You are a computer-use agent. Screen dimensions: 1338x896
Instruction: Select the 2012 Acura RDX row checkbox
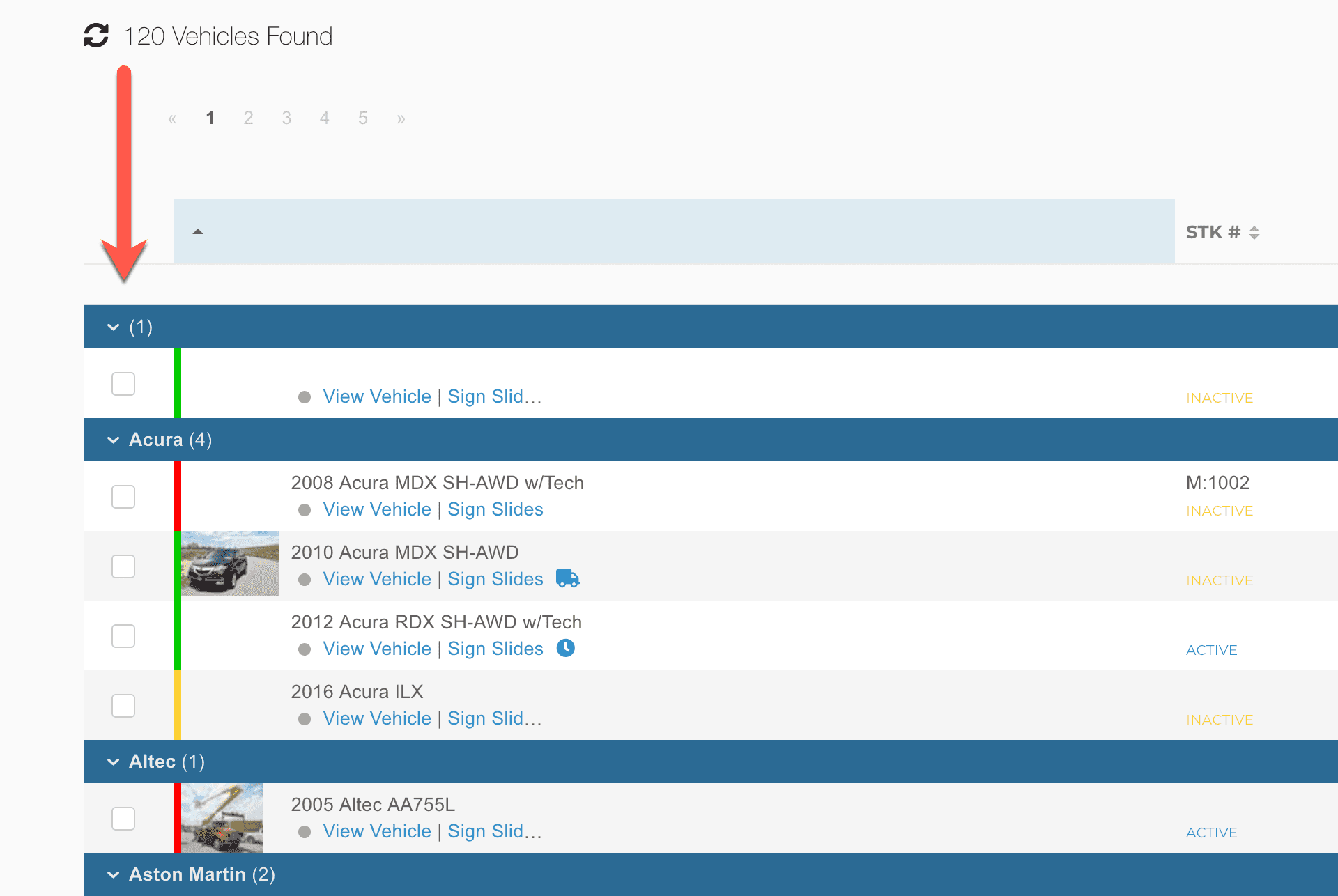point(123,636)
